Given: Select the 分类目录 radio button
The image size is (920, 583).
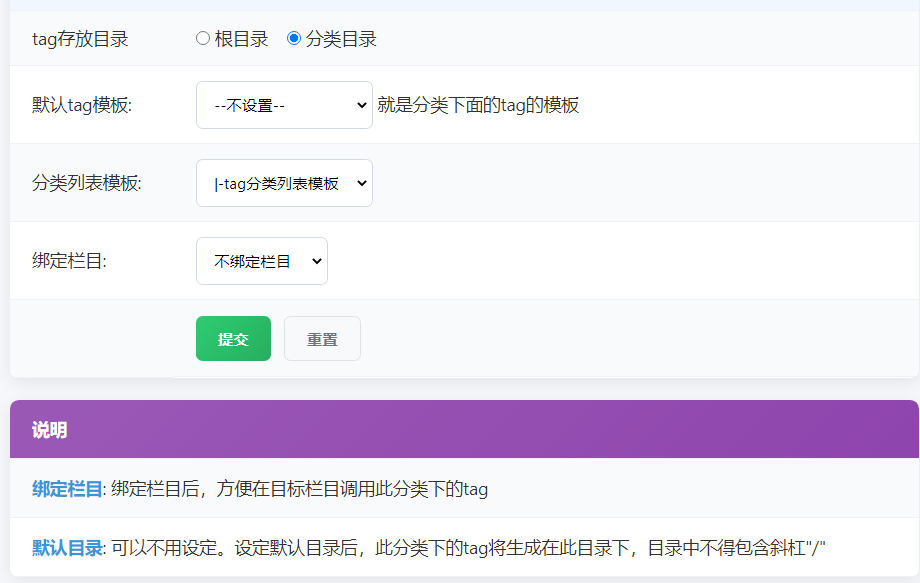Looking at the screenshot, I should click(x=292, y=38).
